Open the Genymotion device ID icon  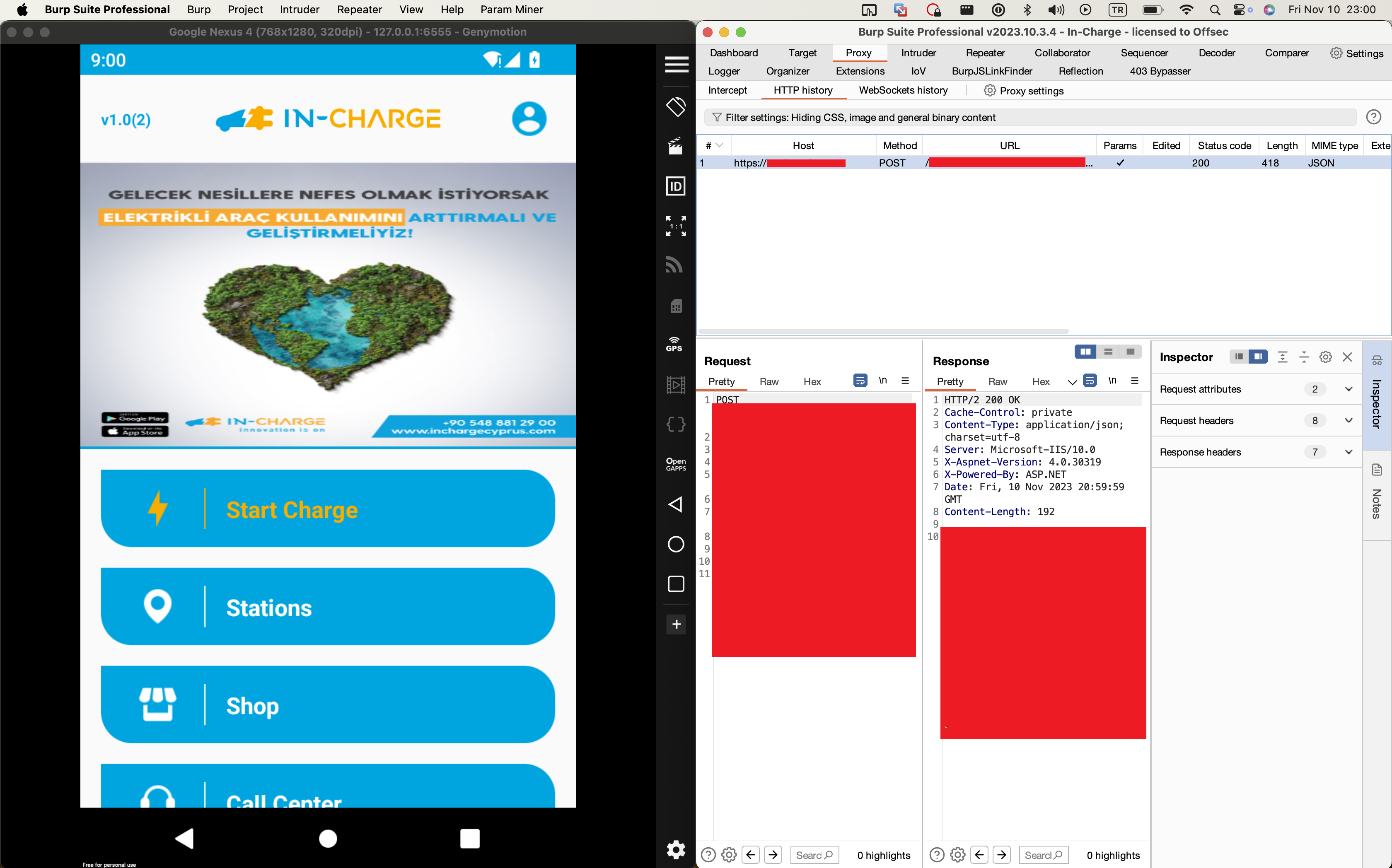[x=676, y=186]
